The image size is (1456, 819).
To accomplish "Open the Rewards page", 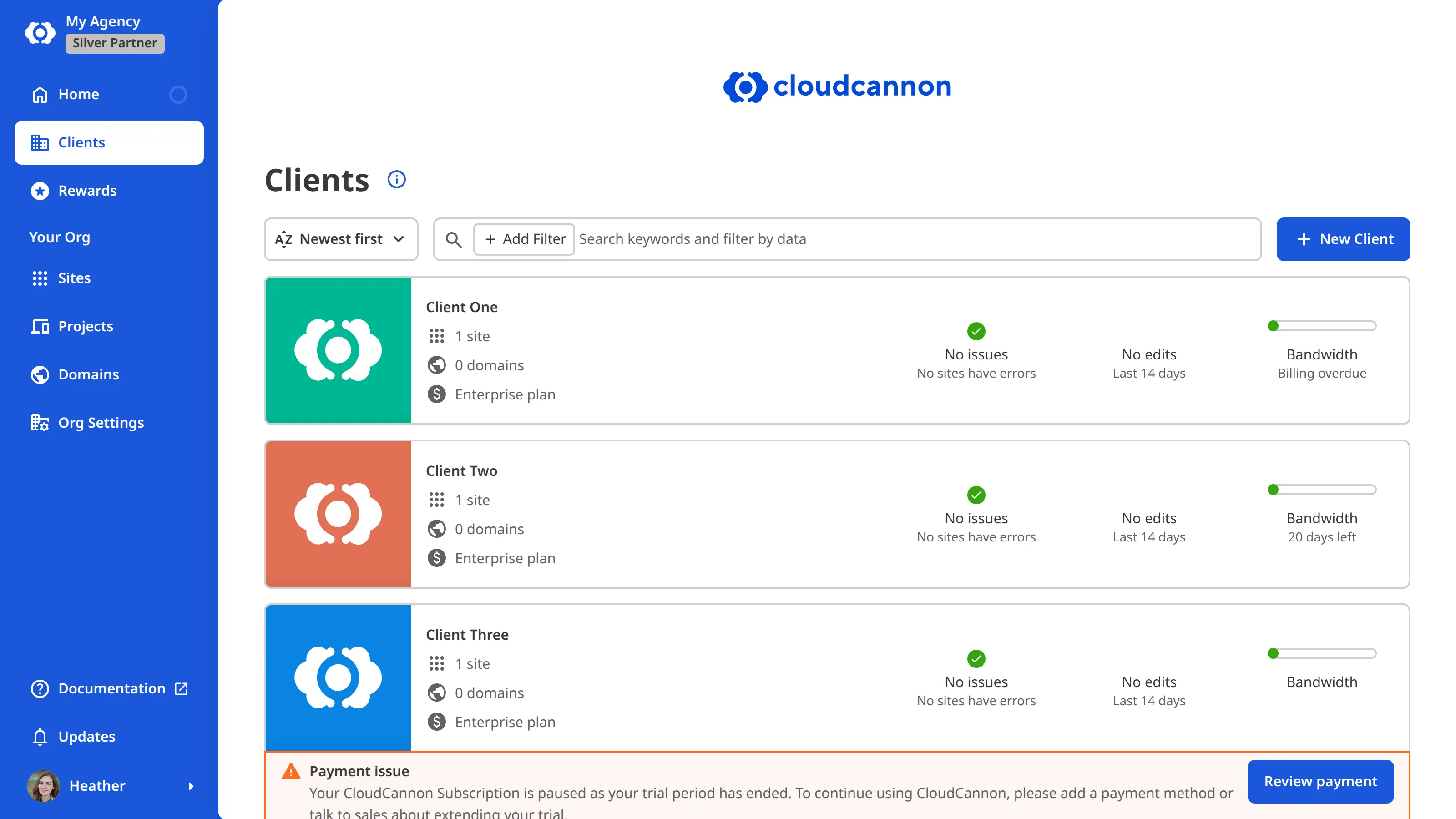I will [109, 191].
